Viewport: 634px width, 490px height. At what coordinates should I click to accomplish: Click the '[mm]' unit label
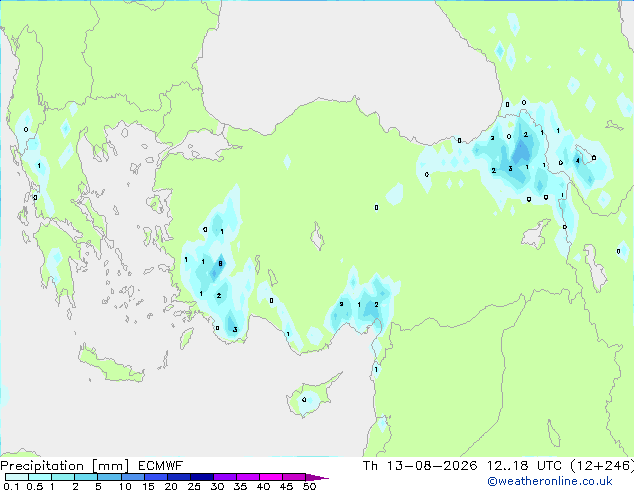coord(111,466)
